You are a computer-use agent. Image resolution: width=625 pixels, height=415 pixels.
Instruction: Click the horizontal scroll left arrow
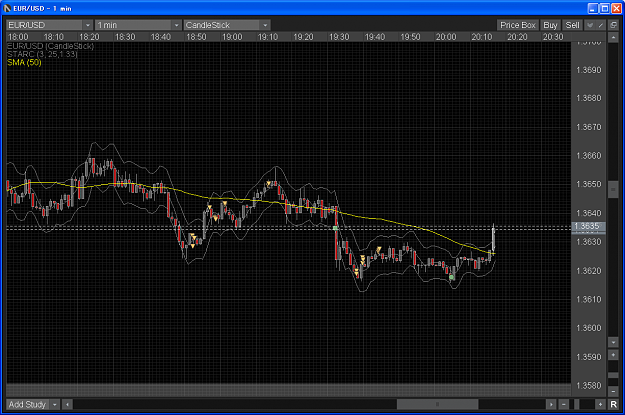coord(67,405)
